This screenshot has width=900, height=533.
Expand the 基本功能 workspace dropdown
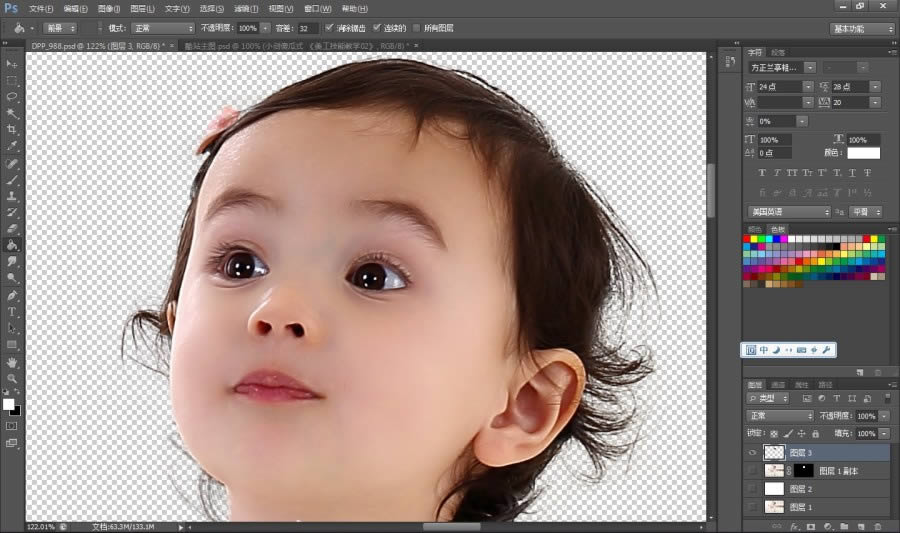[x=862, y=29]
